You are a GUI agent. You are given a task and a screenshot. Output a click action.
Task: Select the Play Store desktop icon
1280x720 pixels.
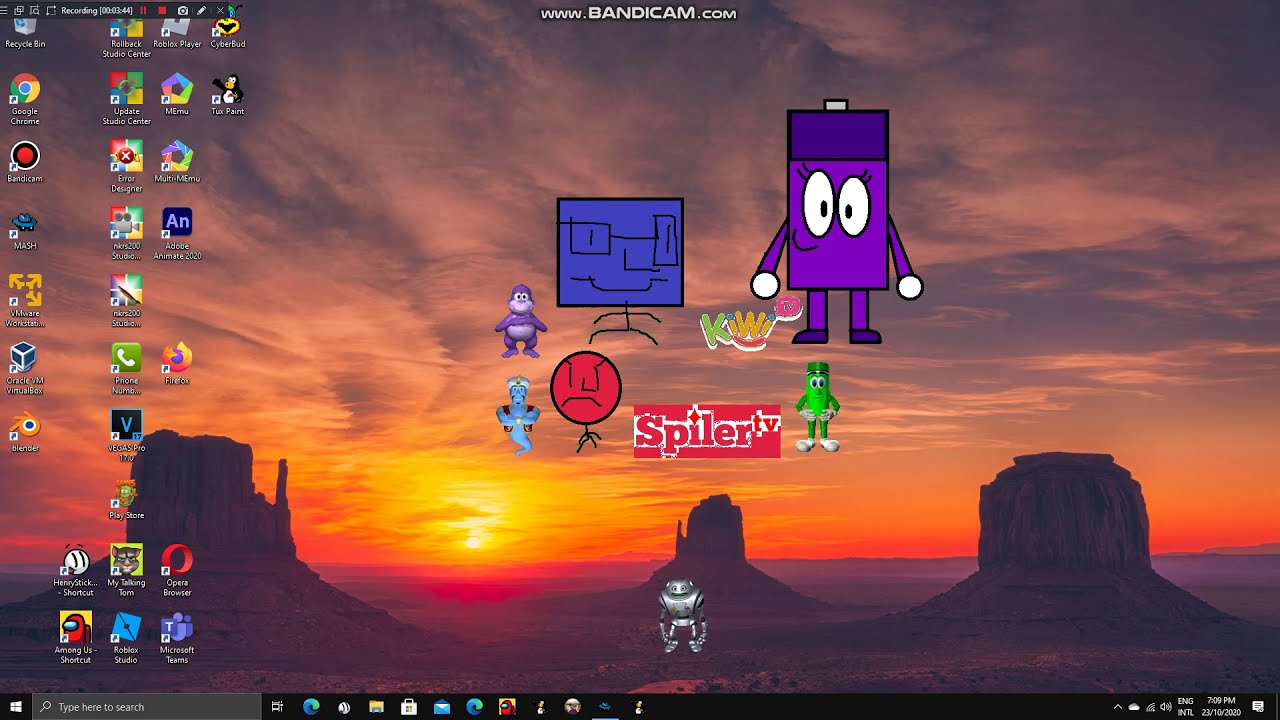click(x=126, y=498)
